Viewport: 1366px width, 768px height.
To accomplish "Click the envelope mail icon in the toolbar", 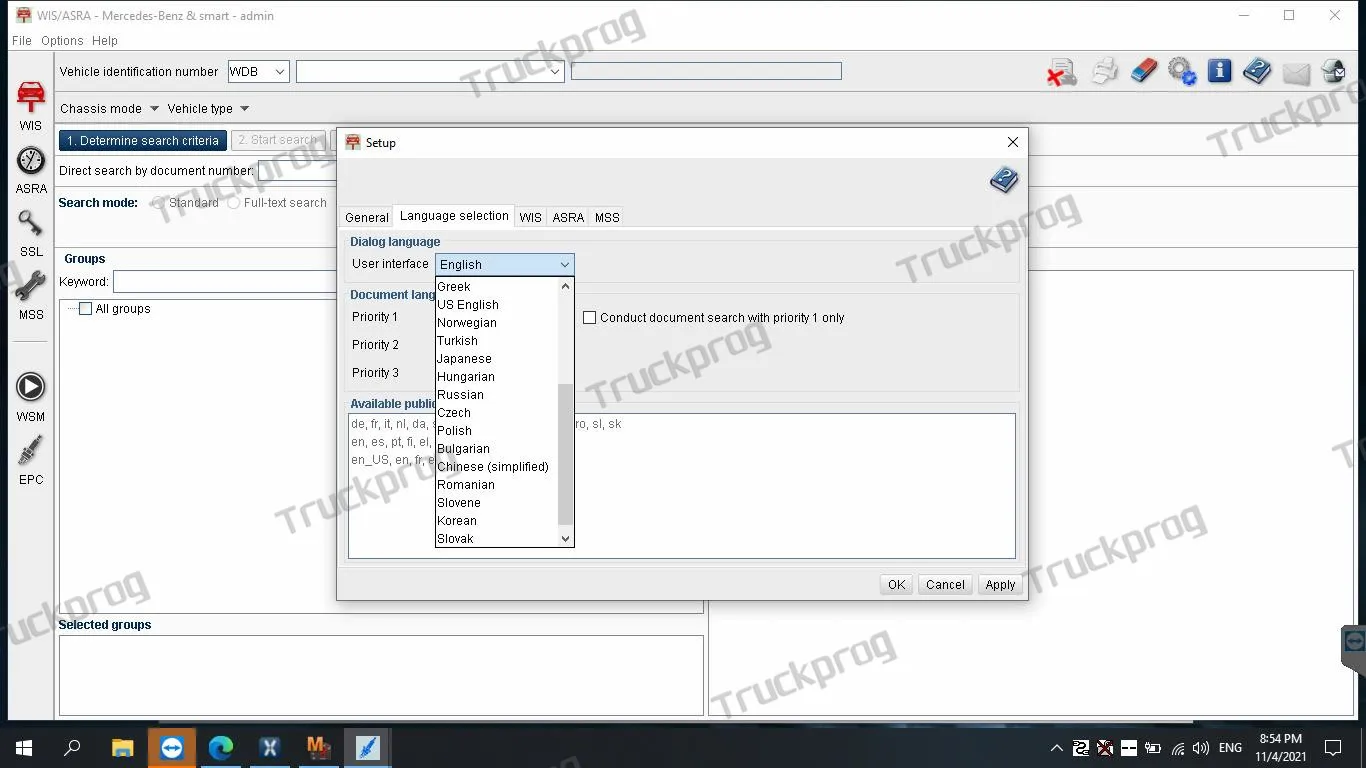I will click(x=1296, y=73).
